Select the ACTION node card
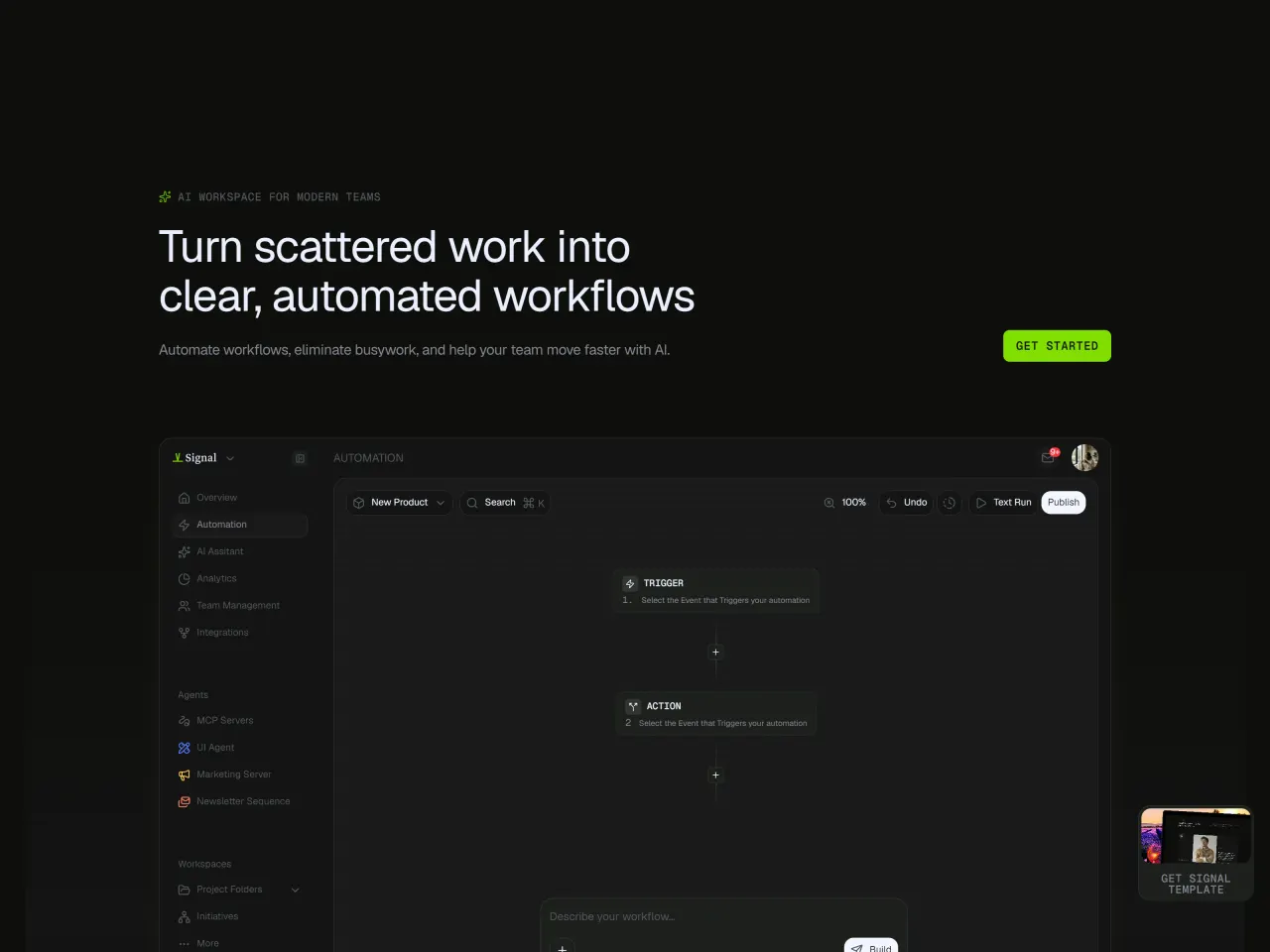 (x=716, y=714)
